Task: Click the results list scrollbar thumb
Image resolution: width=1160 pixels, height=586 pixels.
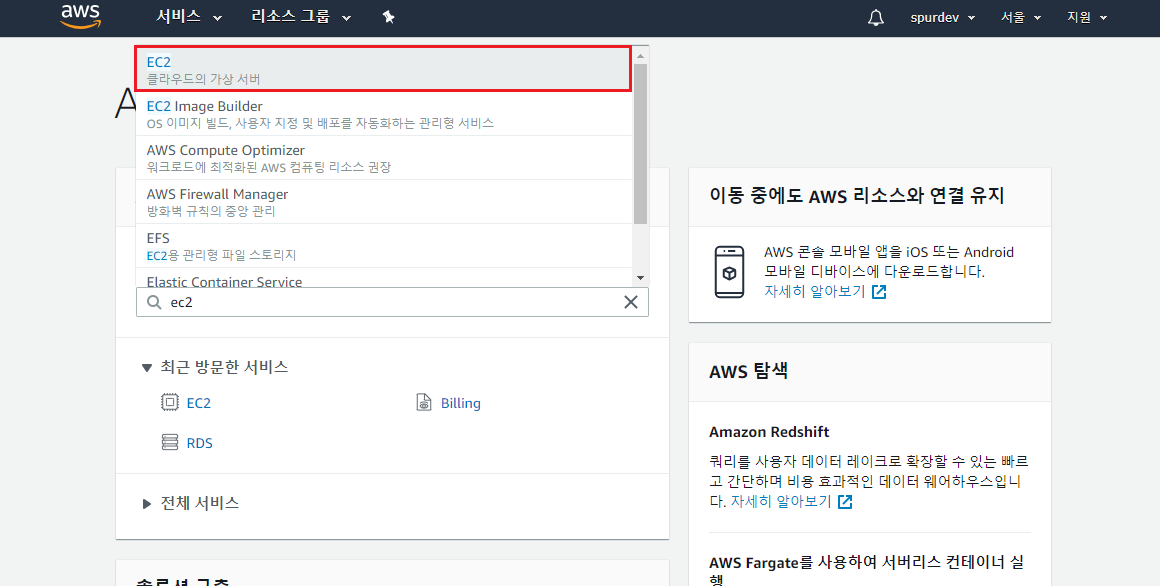Action: coord(641,144)
